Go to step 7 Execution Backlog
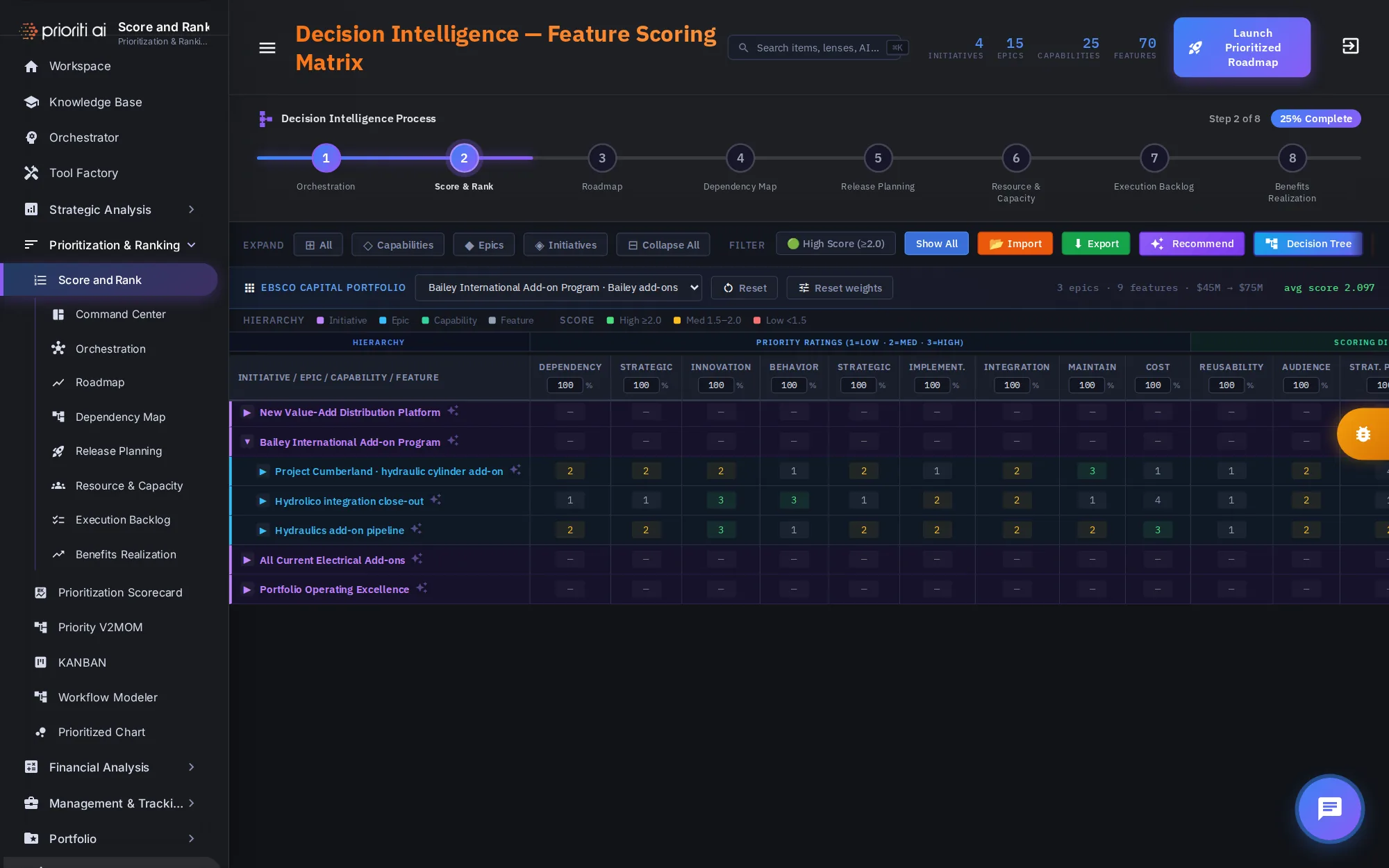 1154,158
